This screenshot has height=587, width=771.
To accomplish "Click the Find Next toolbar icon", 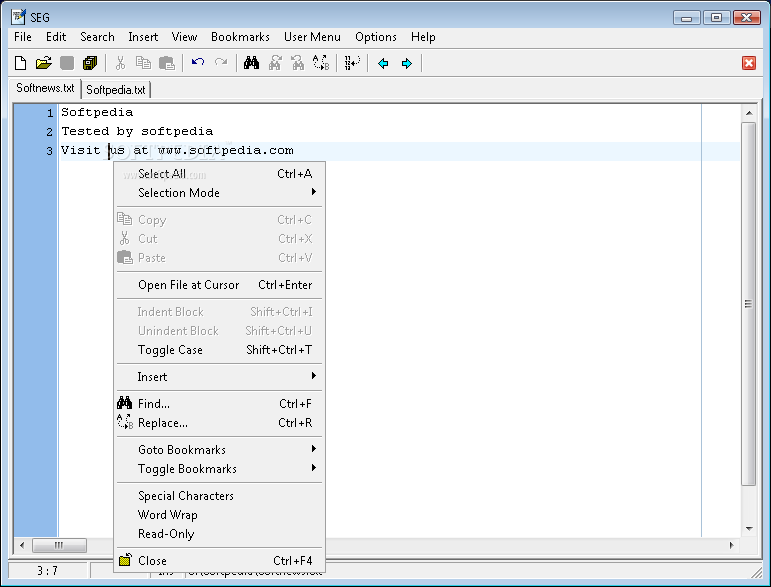I will click(x=275, y=63).
